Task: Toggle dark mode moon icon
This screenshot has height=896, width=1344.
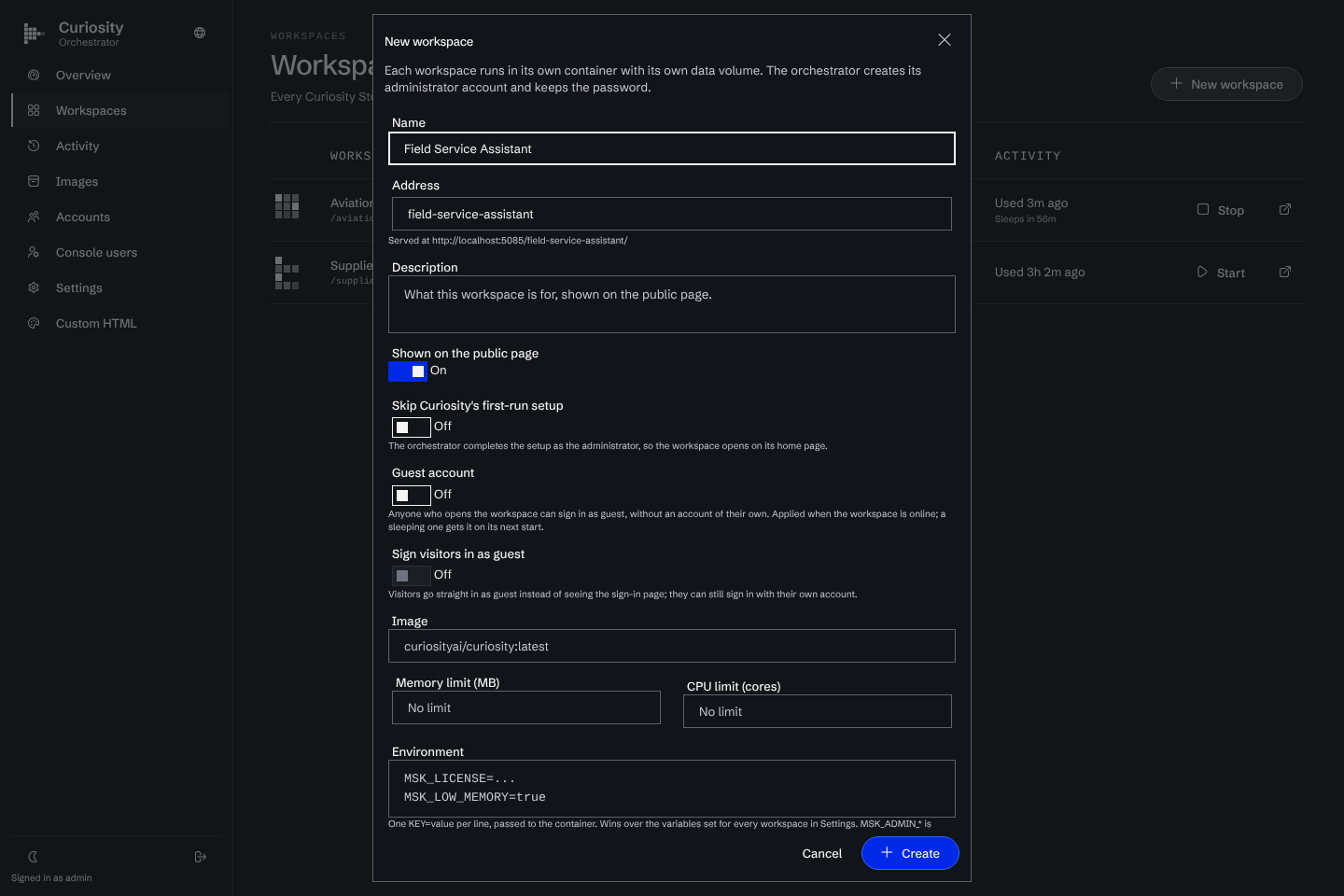Action: click(33, 857)
